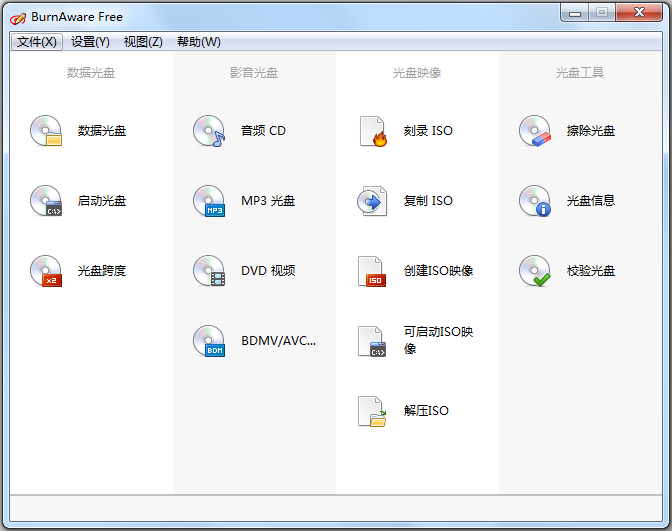Click the 启动光盘 boot disc icon
The image size is (672, 531).
pyautogui.click(x=46, y=201)
